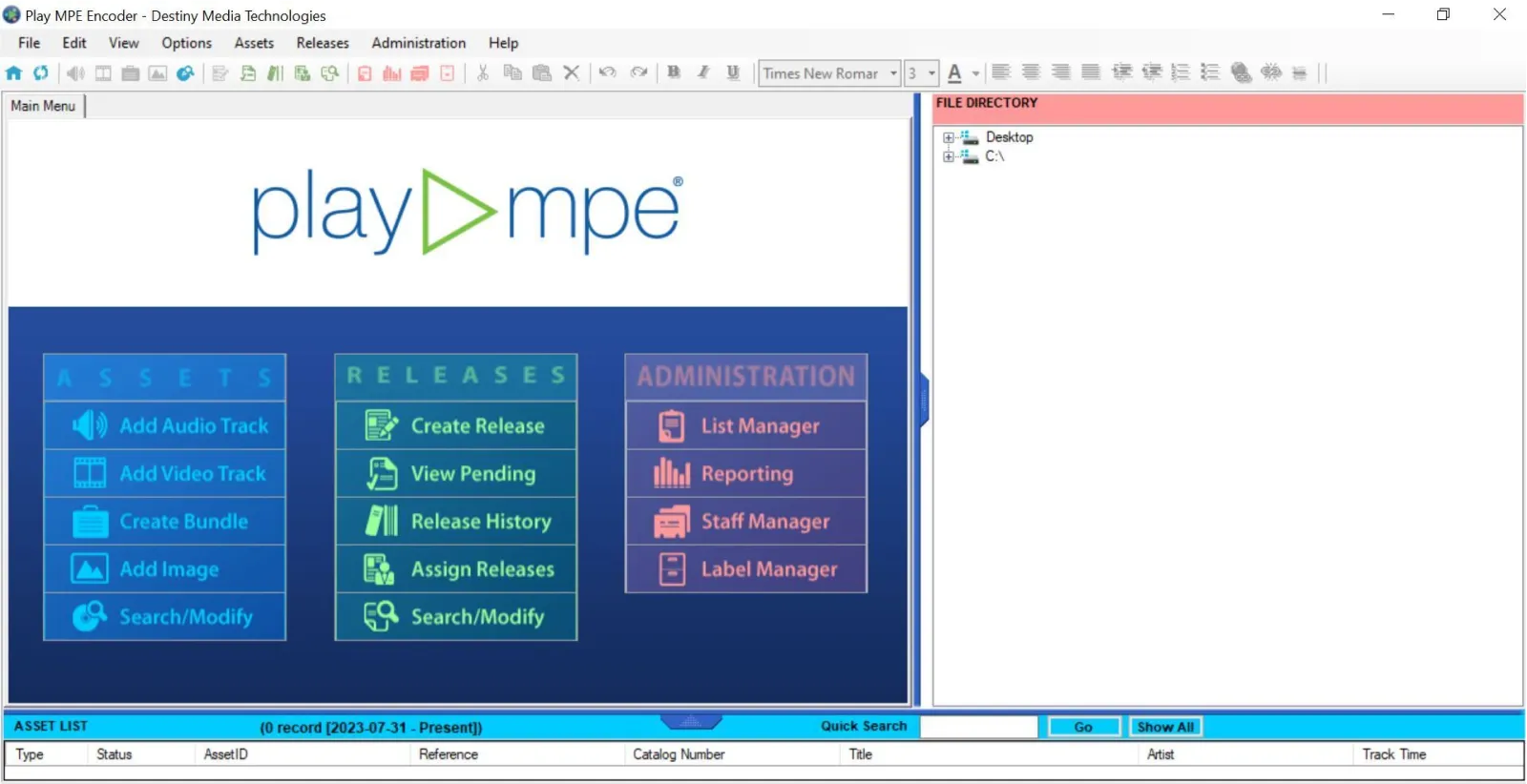Screen dimensions: 1527x784
Task: Click the Show All button
Action: (x=1165, y=727)
